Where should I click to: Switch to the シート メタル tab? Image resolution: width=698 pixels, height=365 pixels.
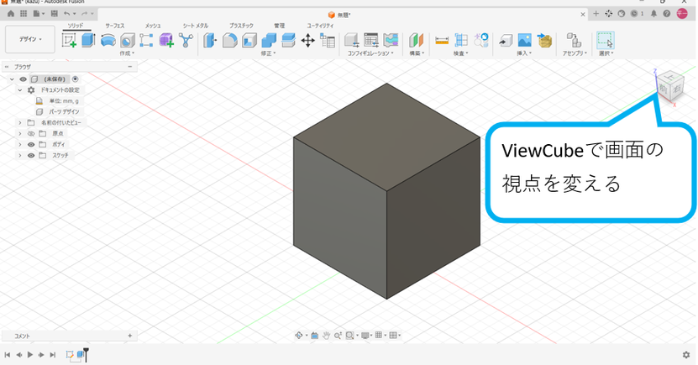195,26
